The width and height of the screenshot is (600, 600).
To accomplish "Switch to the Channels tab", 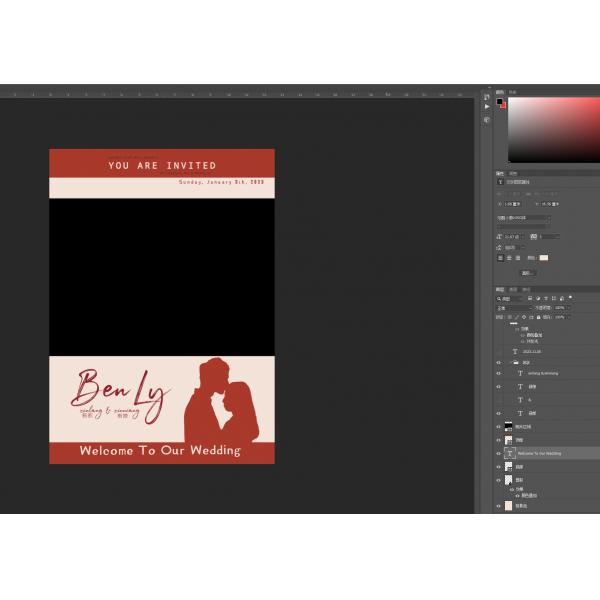I will [514, 290].
